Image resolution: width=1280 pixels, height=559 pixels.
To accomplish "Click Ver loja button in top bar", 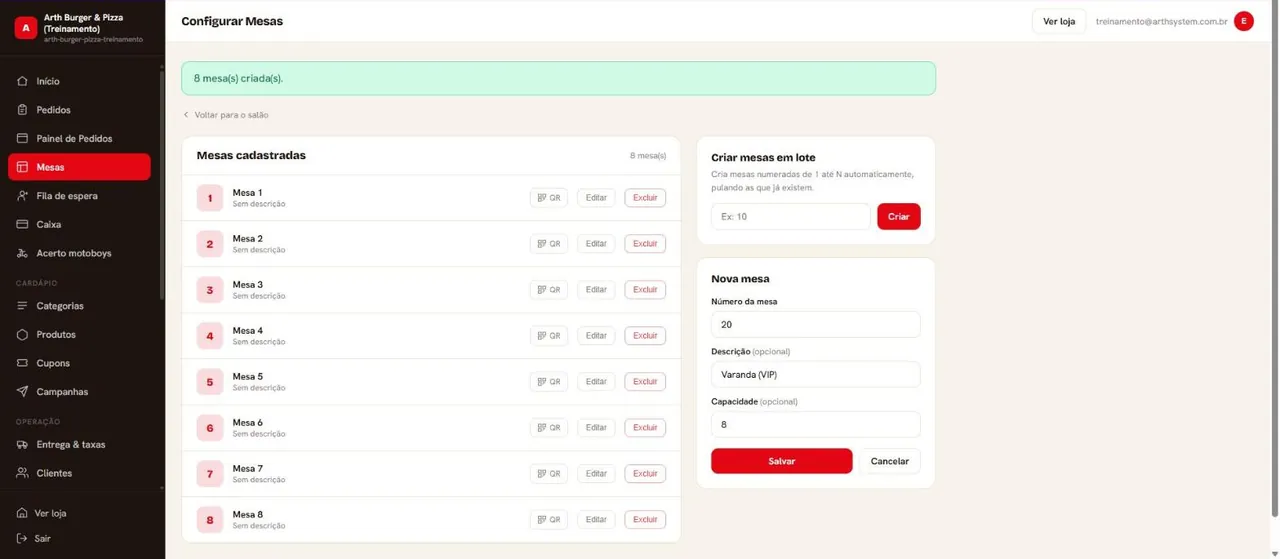I will pos(1059,21).
